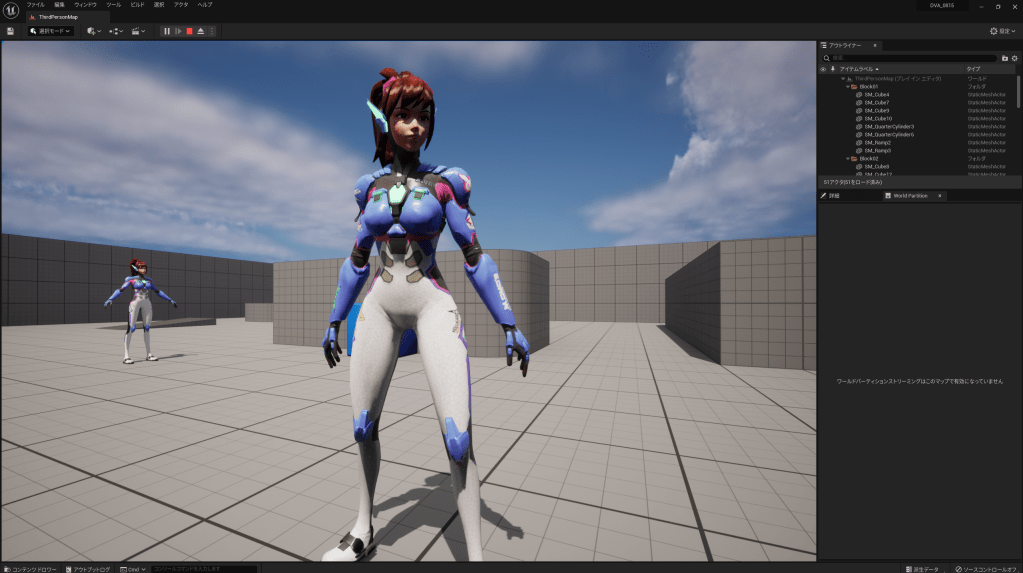Pause the play-in-editor simulation
Screen dimensions: 1023x573
tap(167, 31)
